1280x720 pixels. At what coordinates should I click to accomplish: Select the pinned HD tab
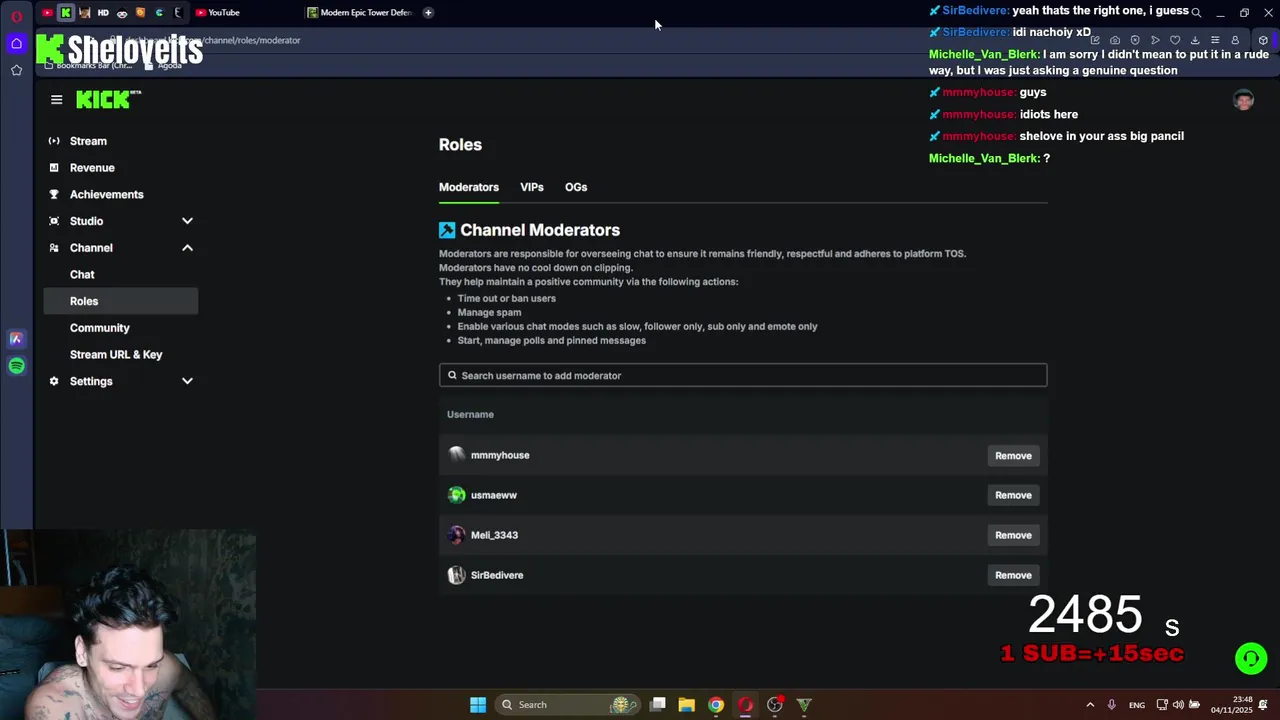click(103, 12)
